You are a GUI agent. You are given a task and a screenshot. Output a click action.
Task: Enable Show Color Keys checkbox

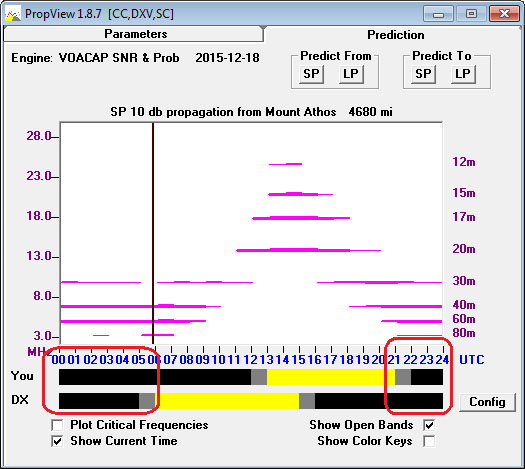[429, 441]
